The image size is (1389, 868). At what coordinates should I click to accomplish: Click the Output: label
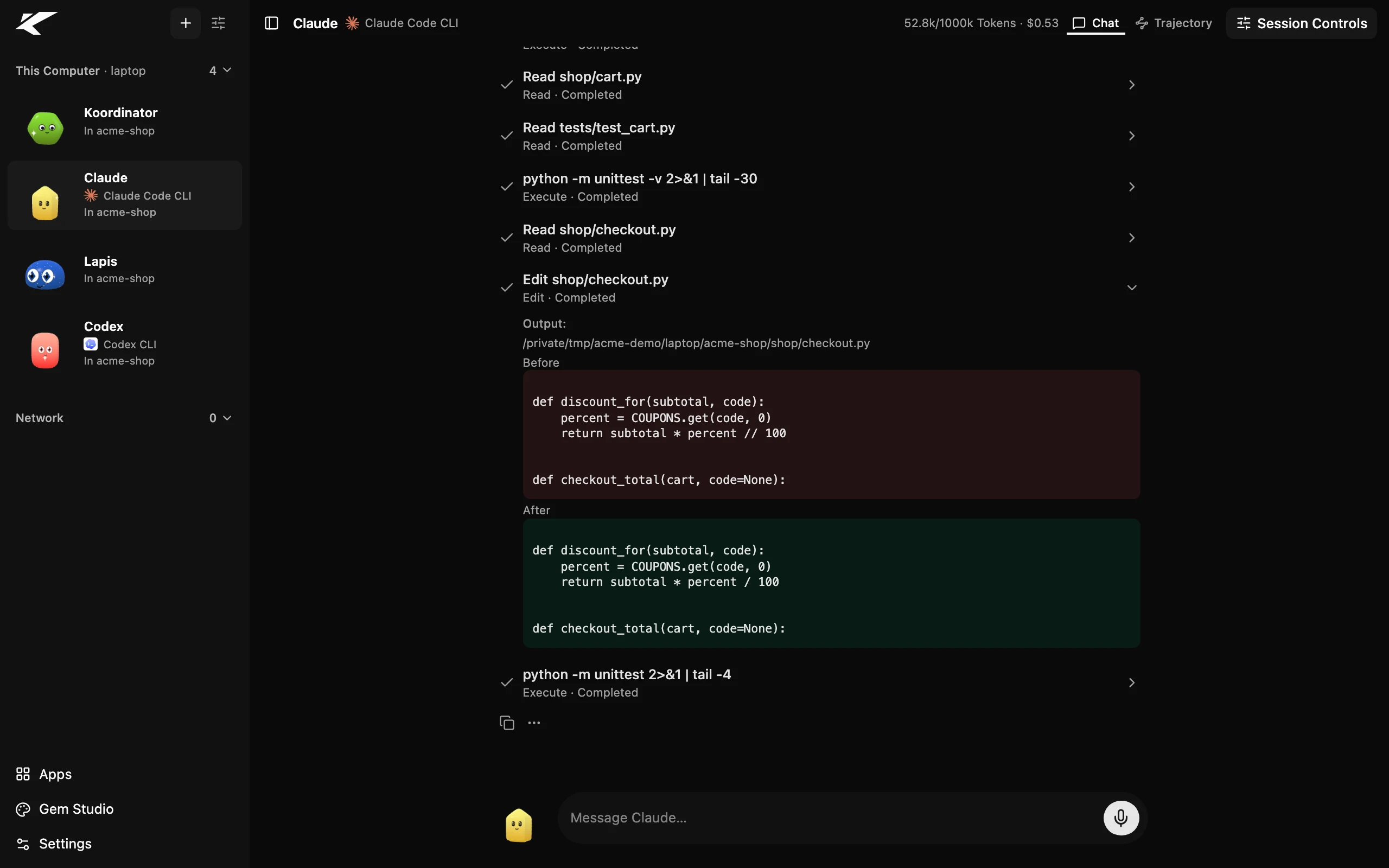tap(544, 324)
